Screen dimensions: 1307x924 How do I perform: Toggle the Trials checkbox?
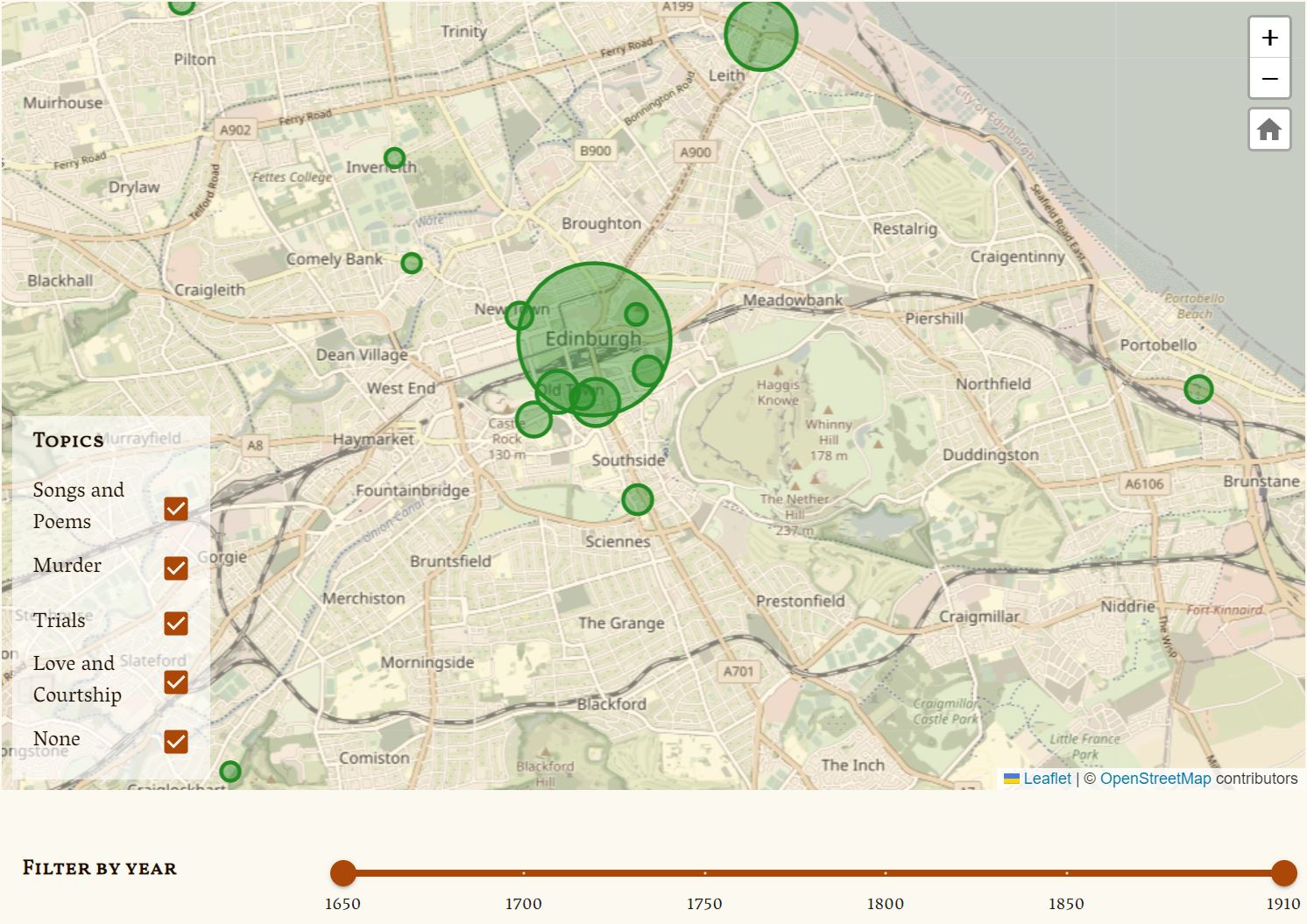(176, 624)
